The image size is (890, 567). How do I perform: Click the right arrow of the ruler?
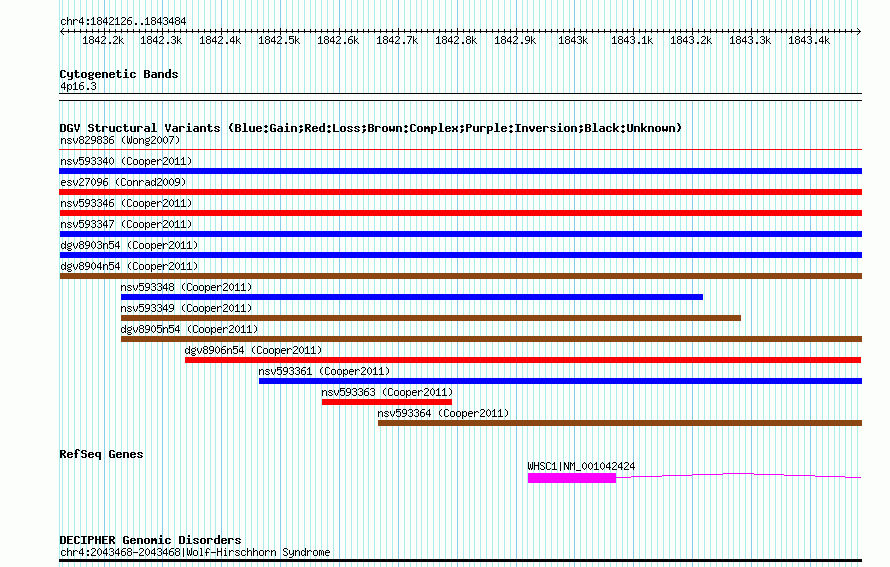click(859, 31)
